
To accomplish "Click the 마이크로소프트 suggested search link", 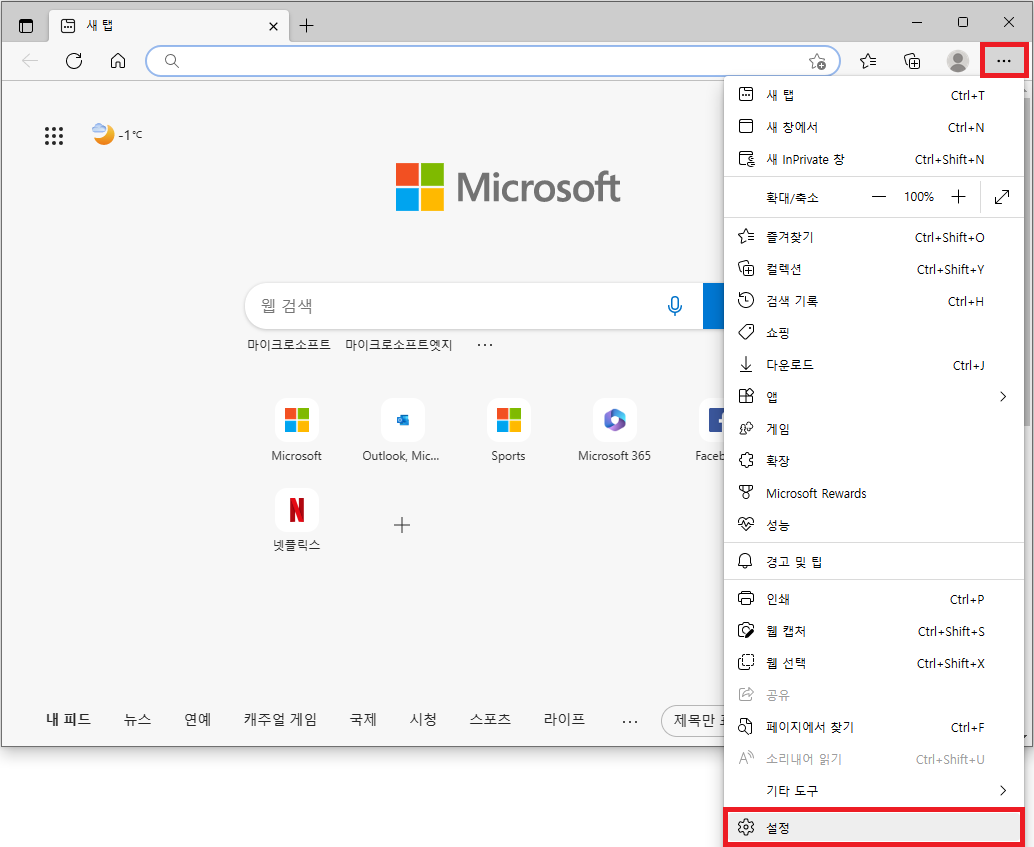I will [x=289, y=344].
